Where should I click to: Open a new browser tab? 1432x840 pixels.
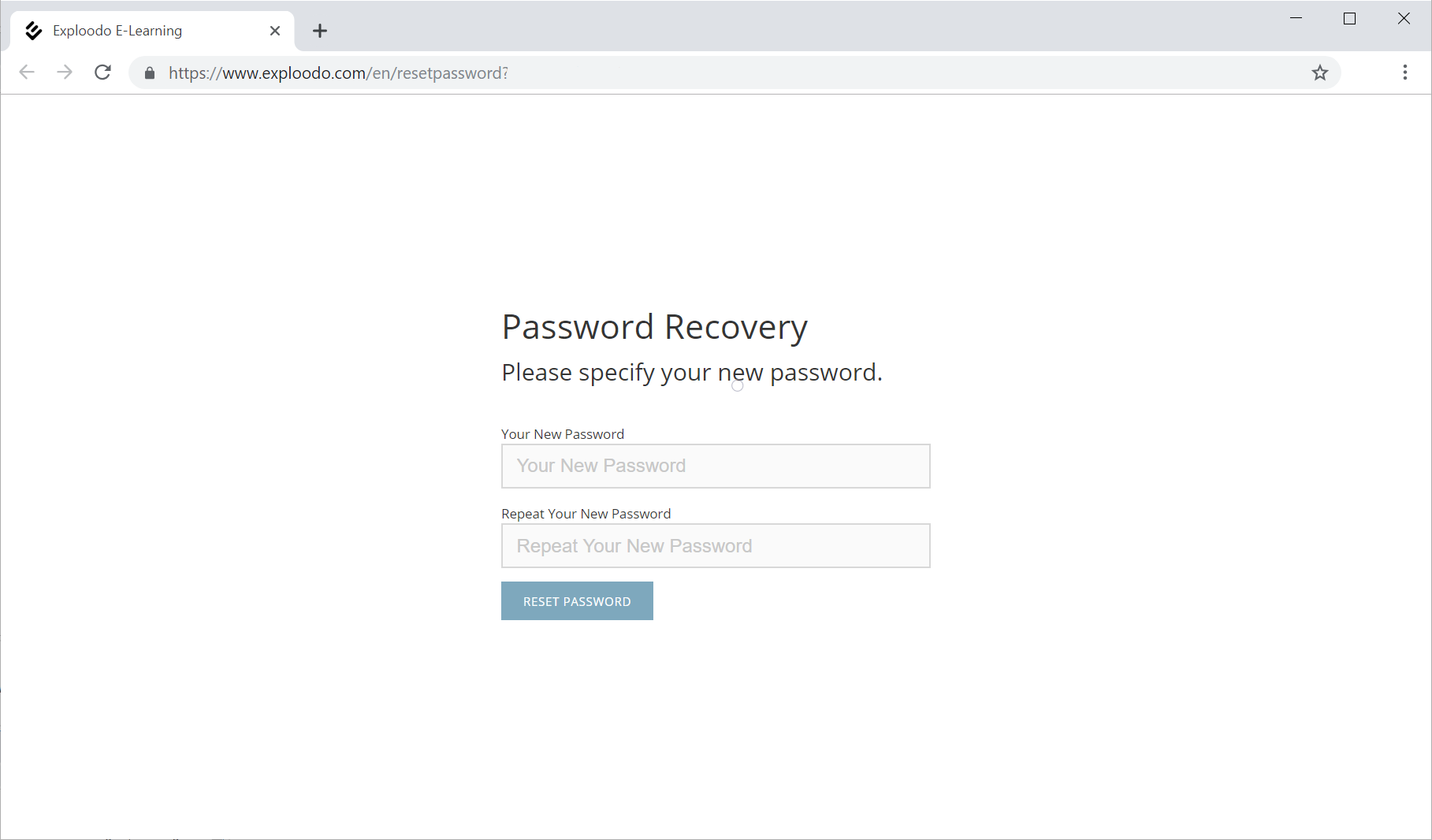pos(320,31)
